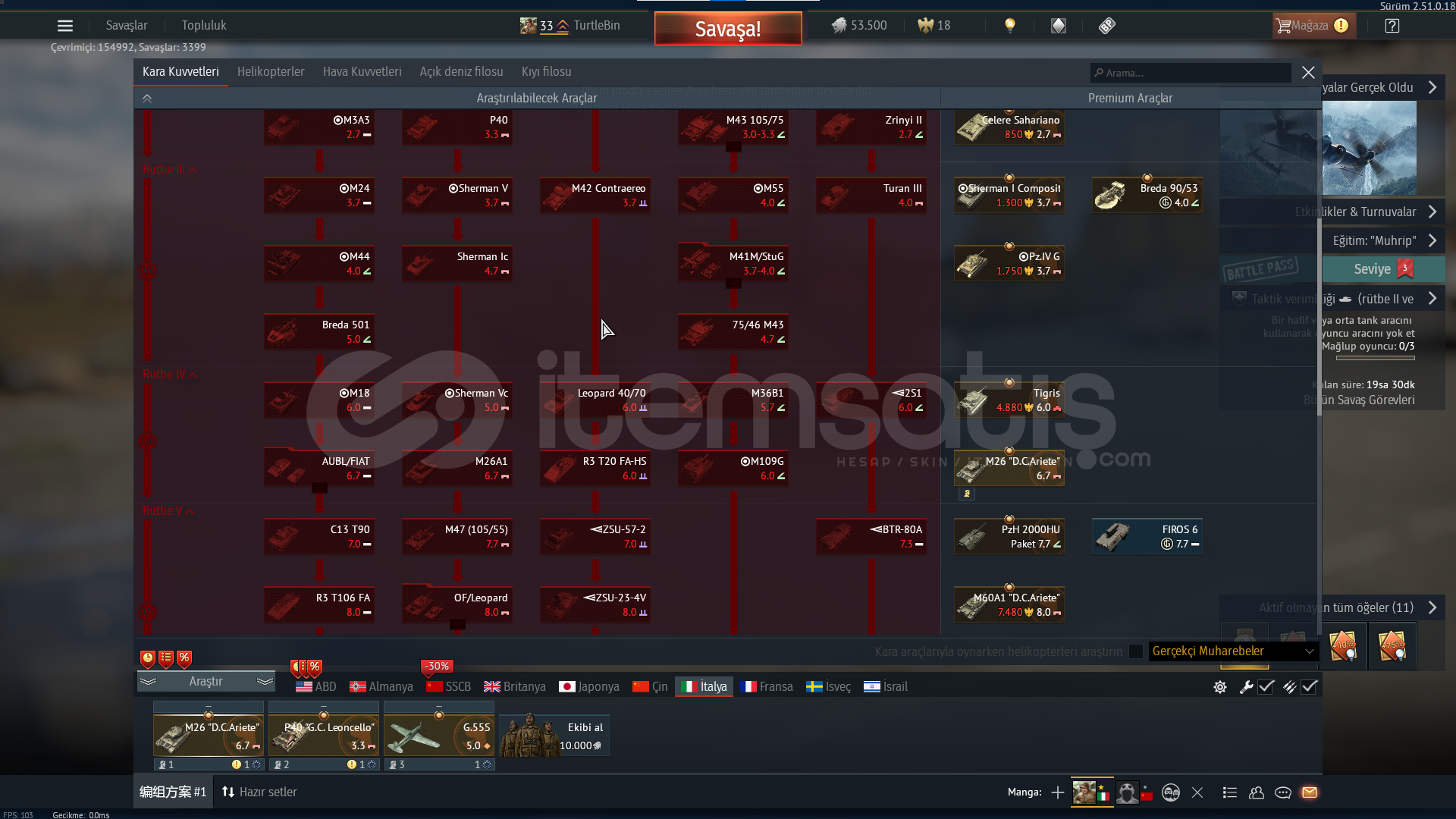Collapse the Araştırılabilecek Araçlar header chevron

(x=147, y=99)
